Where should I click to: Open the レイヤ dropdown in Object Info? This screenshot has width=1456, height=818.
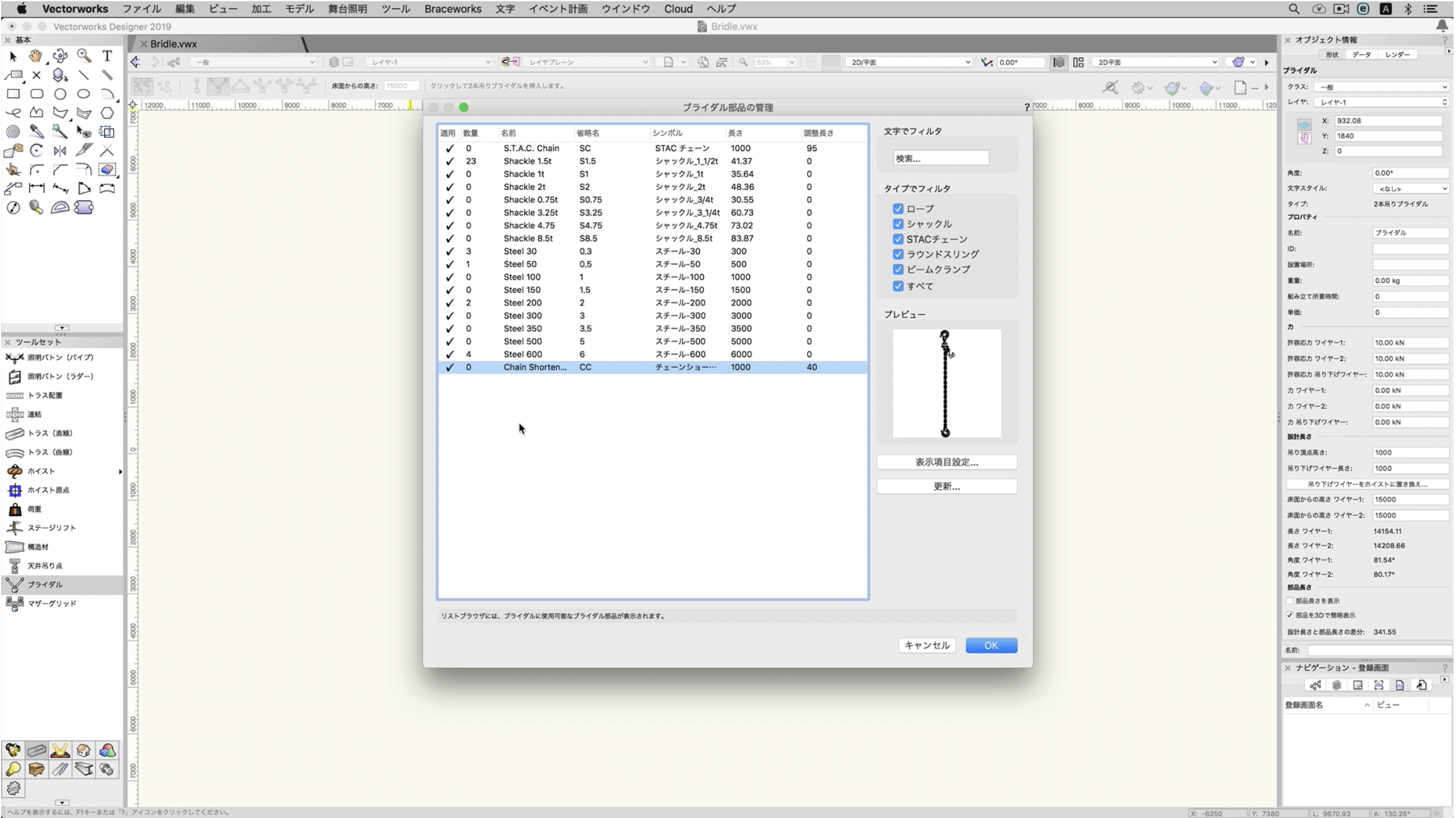1380,102
